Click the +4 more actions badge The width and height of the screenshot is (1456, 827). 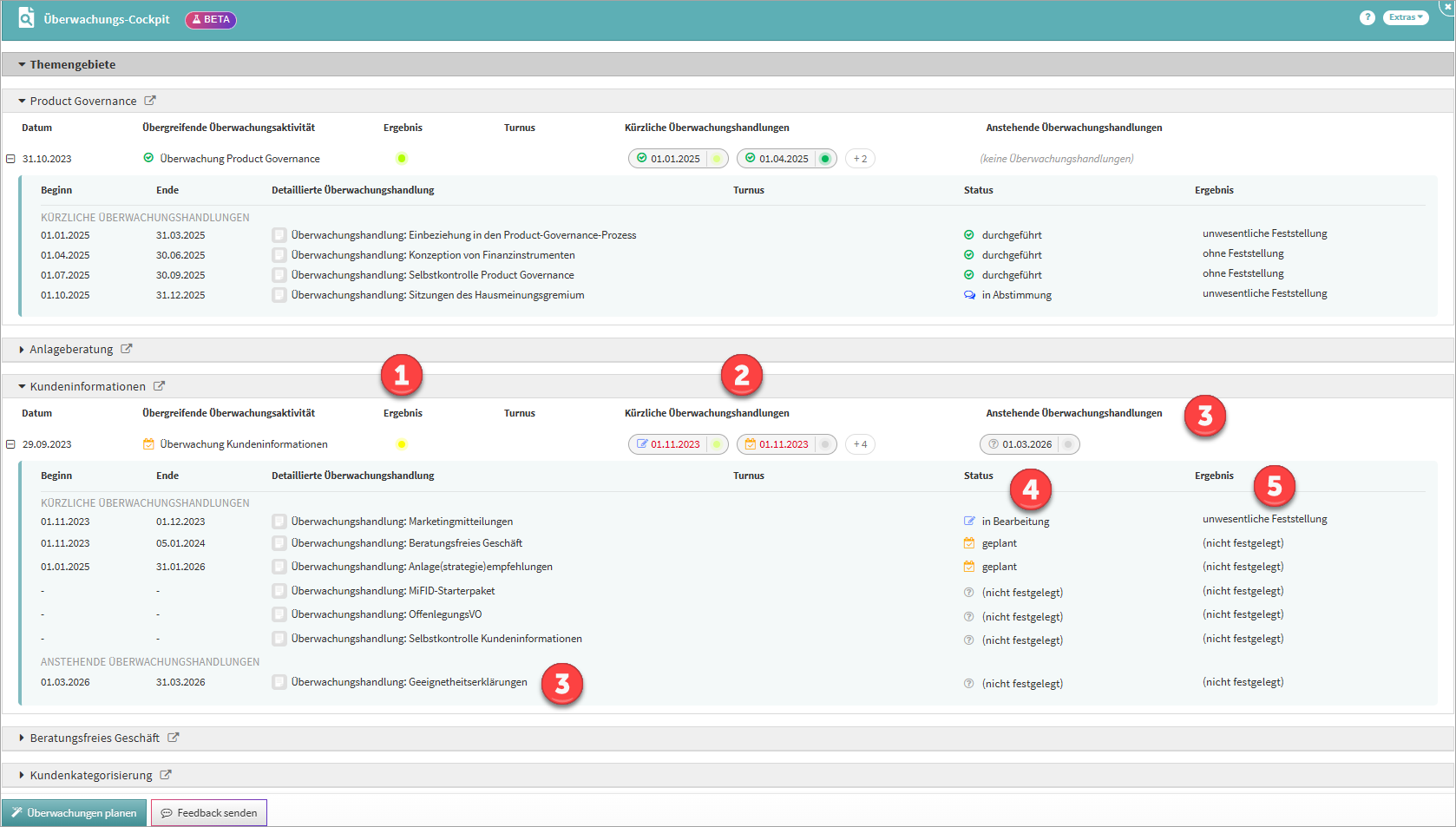tap(860, 444)
